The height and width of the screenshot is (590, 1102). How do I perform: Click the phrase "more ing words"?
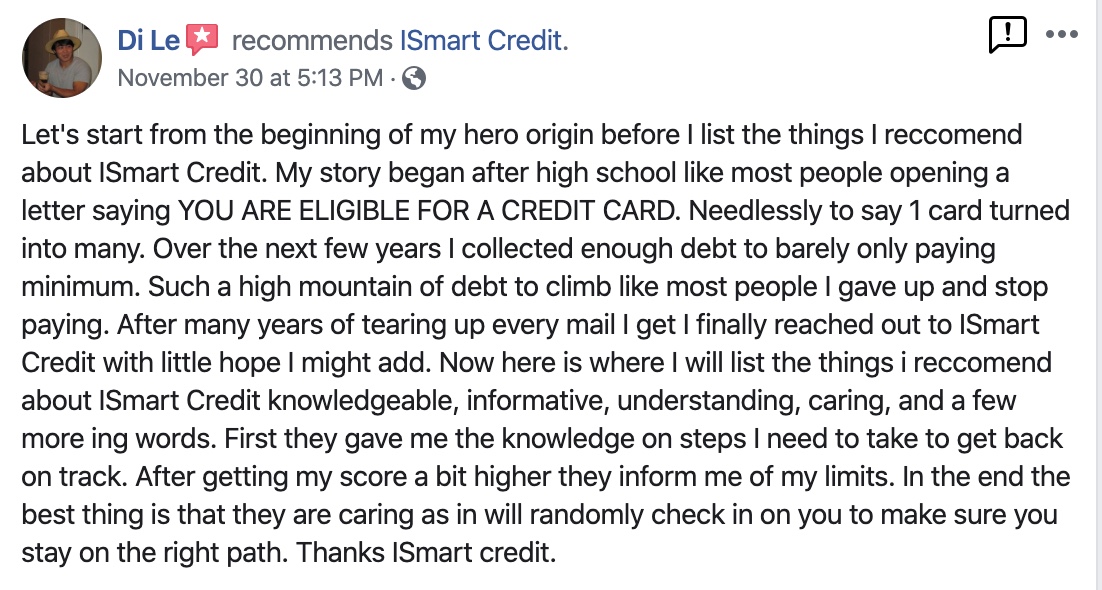pos(109,438)
